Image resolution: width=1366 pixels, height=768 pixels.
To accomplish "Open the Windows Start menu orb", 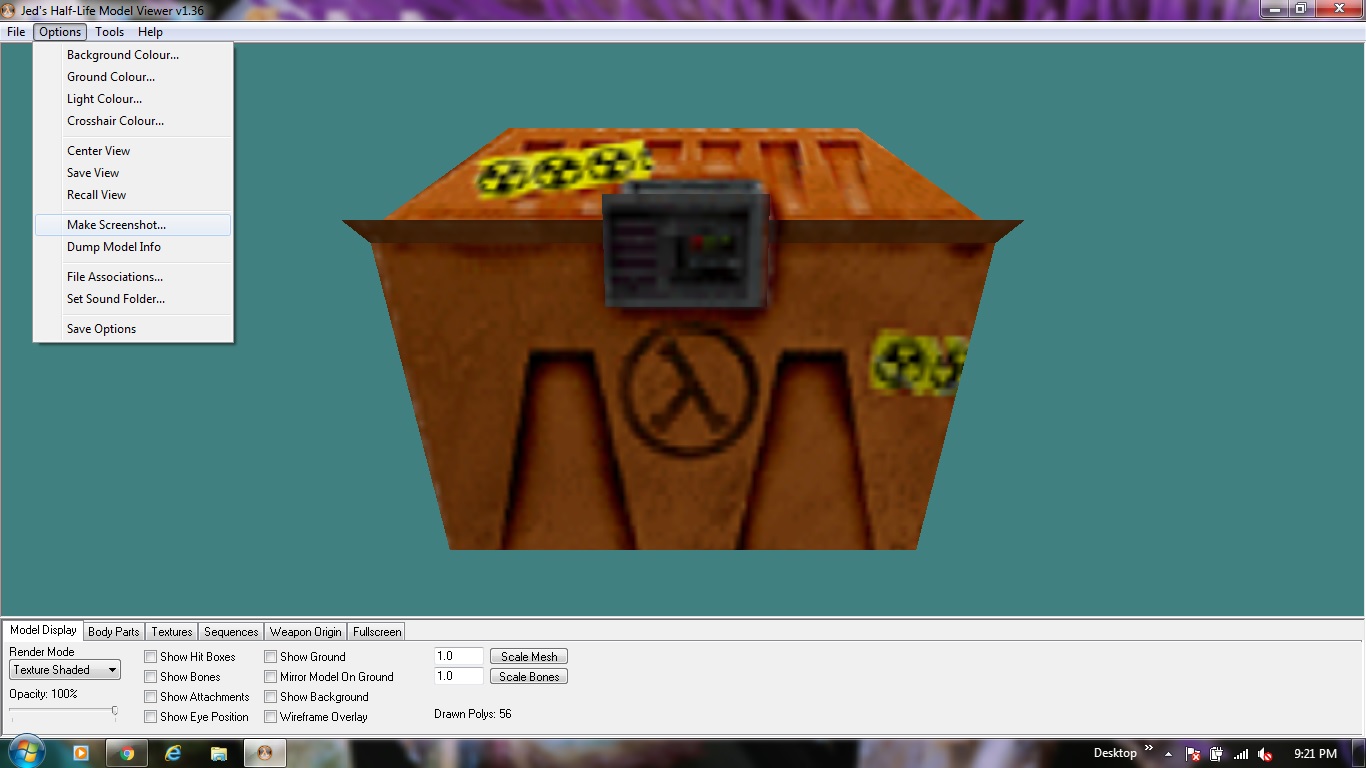I will 26,752.
